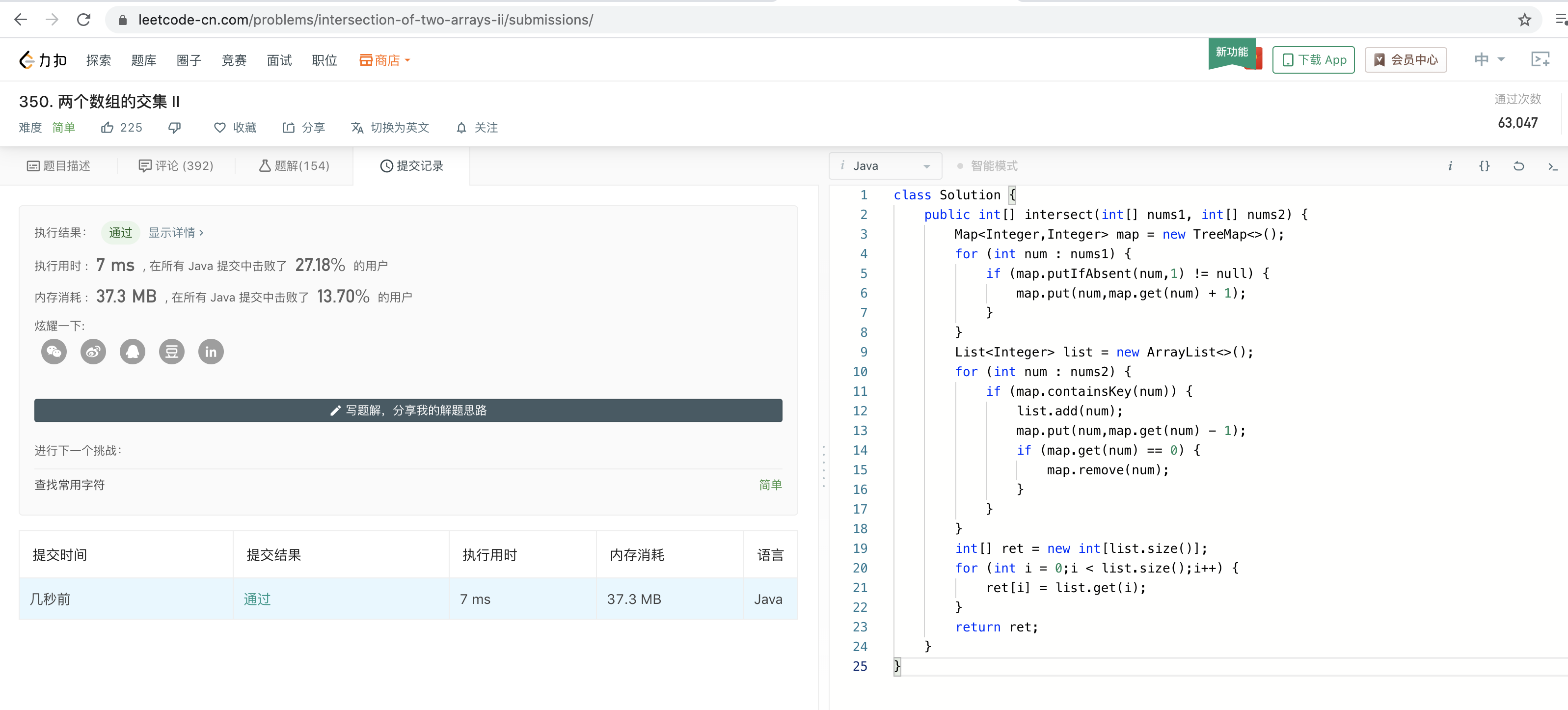Image resolution: width=1568 pixels, height=710 pixels.
Task: Click the LeetCode 力扣 logo
Action: 43,60
